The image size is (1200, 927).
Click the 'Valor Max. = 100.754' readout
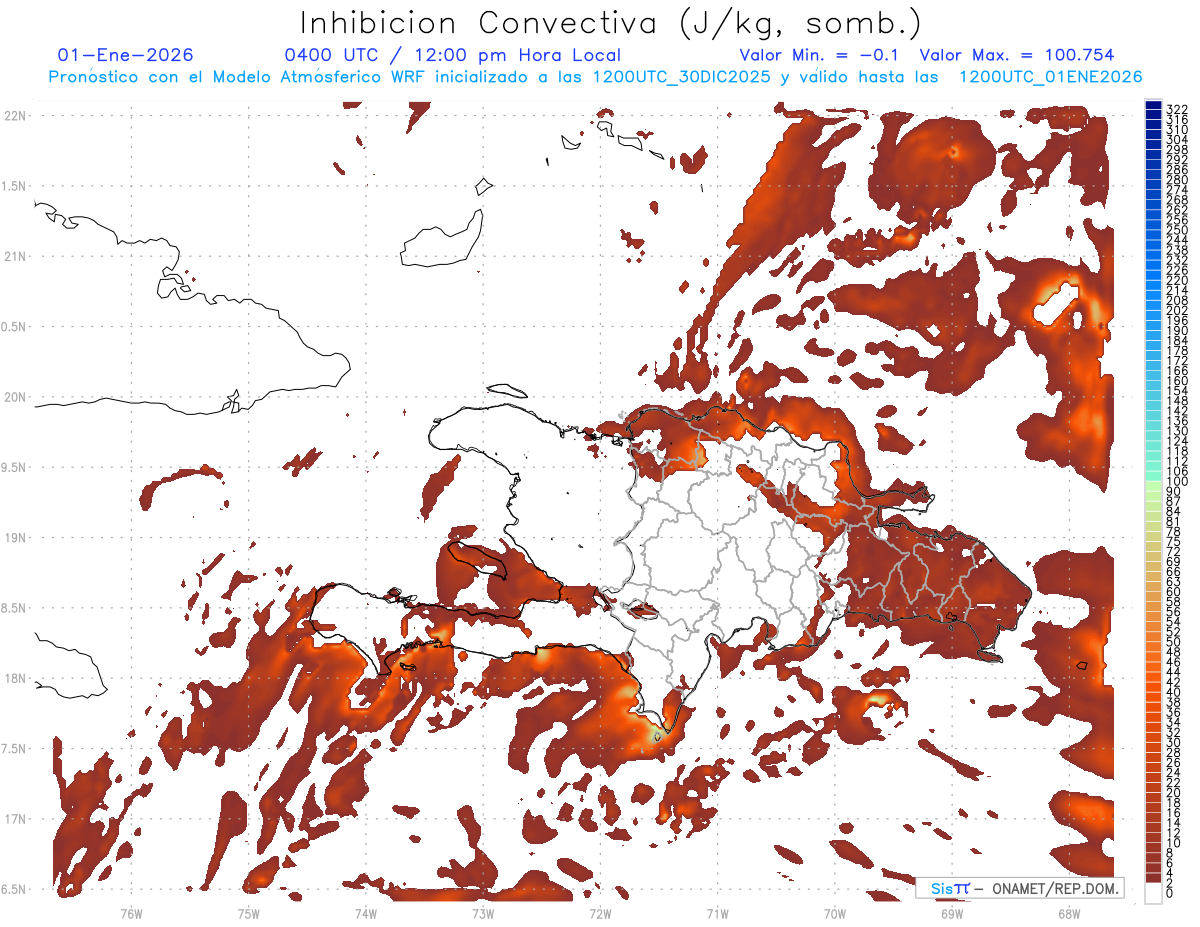[1016, 55]
